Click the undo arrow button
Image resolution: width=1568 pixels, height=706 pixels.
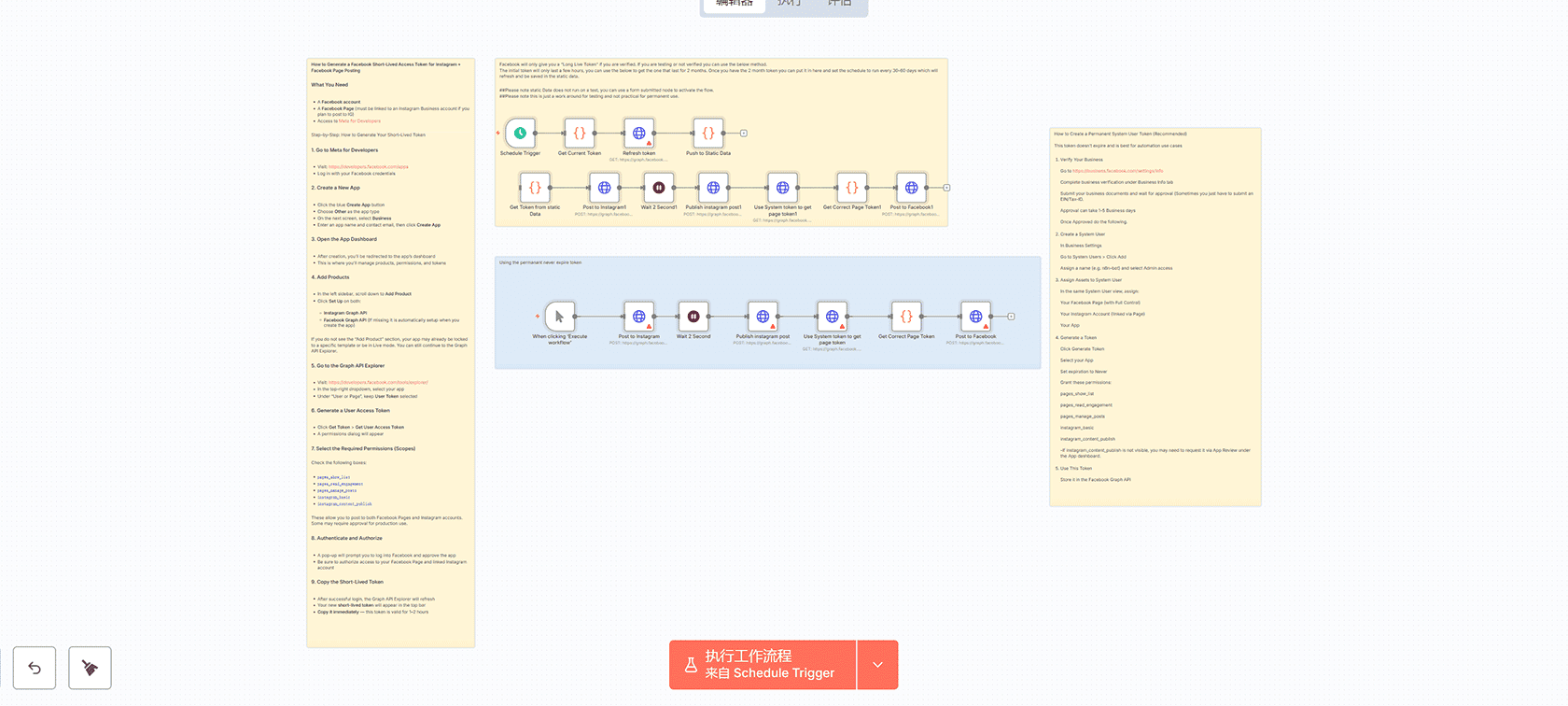(x=35, y=668)
